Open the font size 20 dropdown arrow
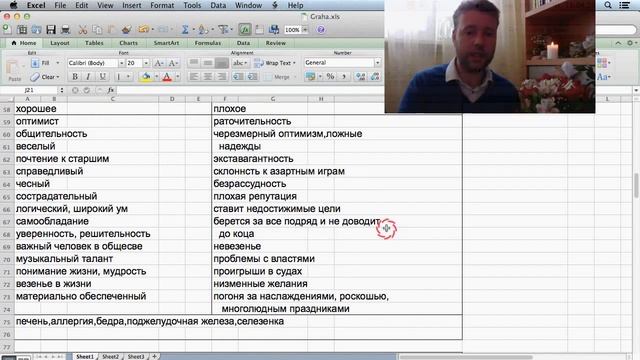This screenshot has height=360, width=640. tap(146, 63)
